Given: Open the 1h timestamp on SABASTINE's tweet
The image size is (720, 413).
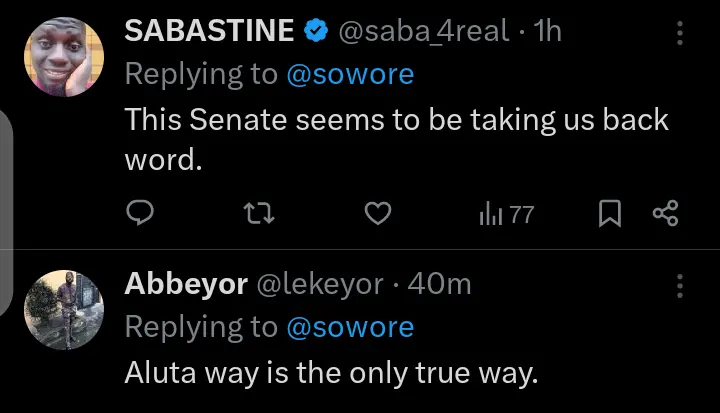Looking at the screenshot, I should pos(548,32).
